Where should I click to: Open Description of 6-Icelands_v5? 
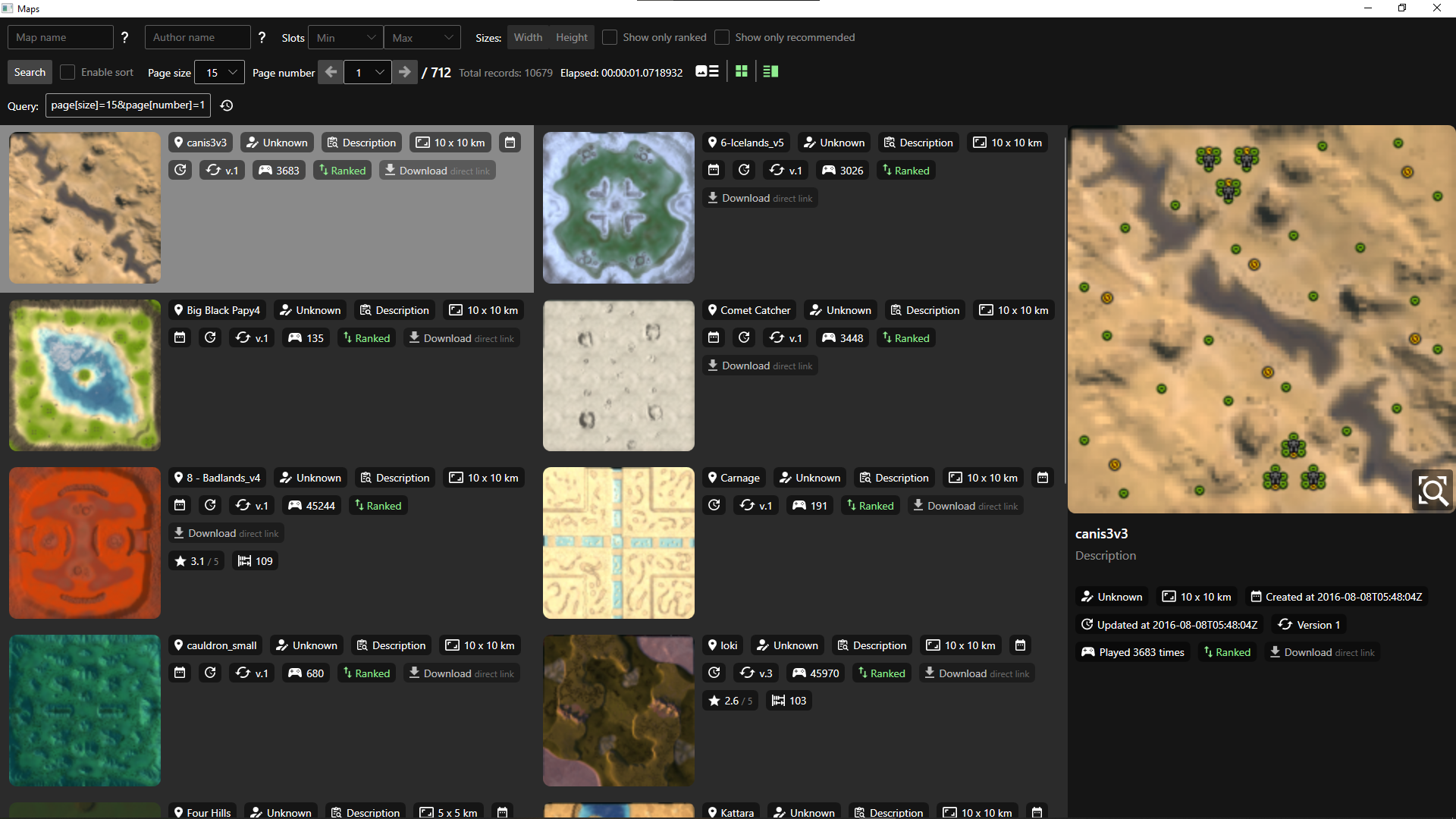click(918, 143)
